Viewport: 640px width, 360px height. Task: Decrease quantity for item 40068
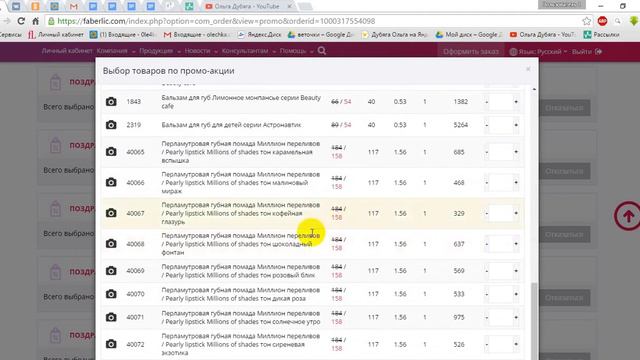pos(487,244)
